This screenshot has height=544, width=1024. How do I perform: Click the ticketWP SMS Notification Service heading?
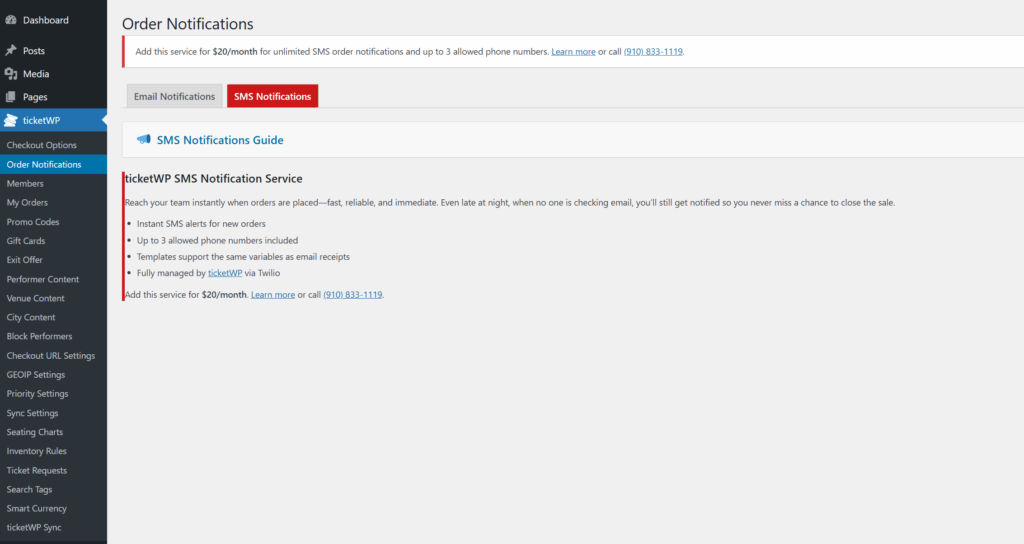(x=214, y=178)
